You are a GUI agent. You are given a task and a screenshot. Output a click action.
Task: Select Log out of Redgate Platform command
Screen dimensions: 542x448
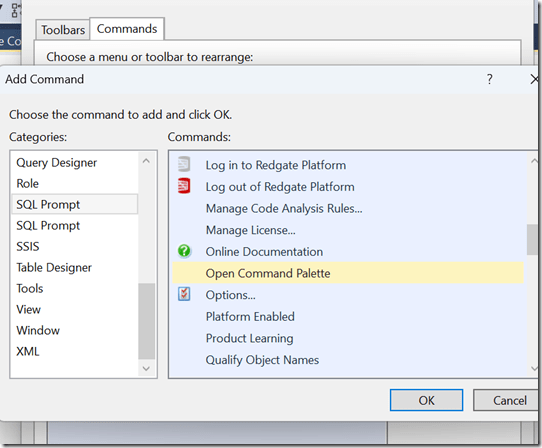tap(348, 187)
